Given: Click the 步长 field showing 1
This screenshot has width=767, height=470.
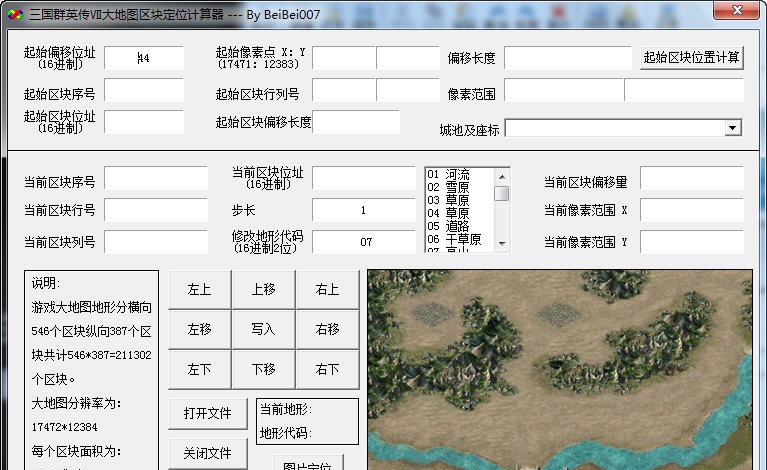Looking at the screenshot, I should (364, 210).
